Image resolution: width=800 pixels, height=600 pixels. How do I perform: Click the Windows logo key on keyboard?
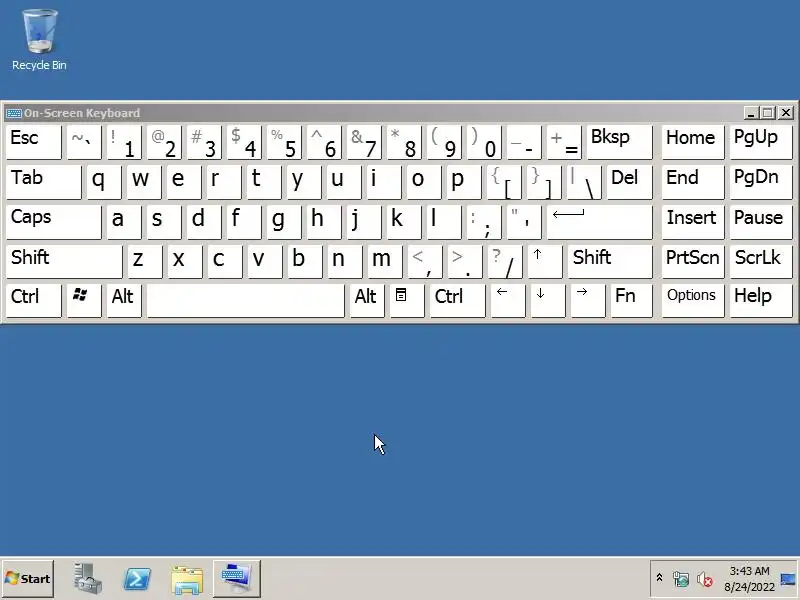coord(84,301)
